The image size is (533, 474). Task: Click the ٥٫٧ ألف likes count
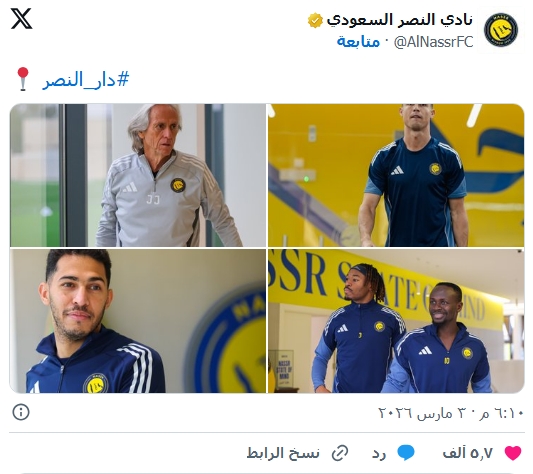(468, 453)
